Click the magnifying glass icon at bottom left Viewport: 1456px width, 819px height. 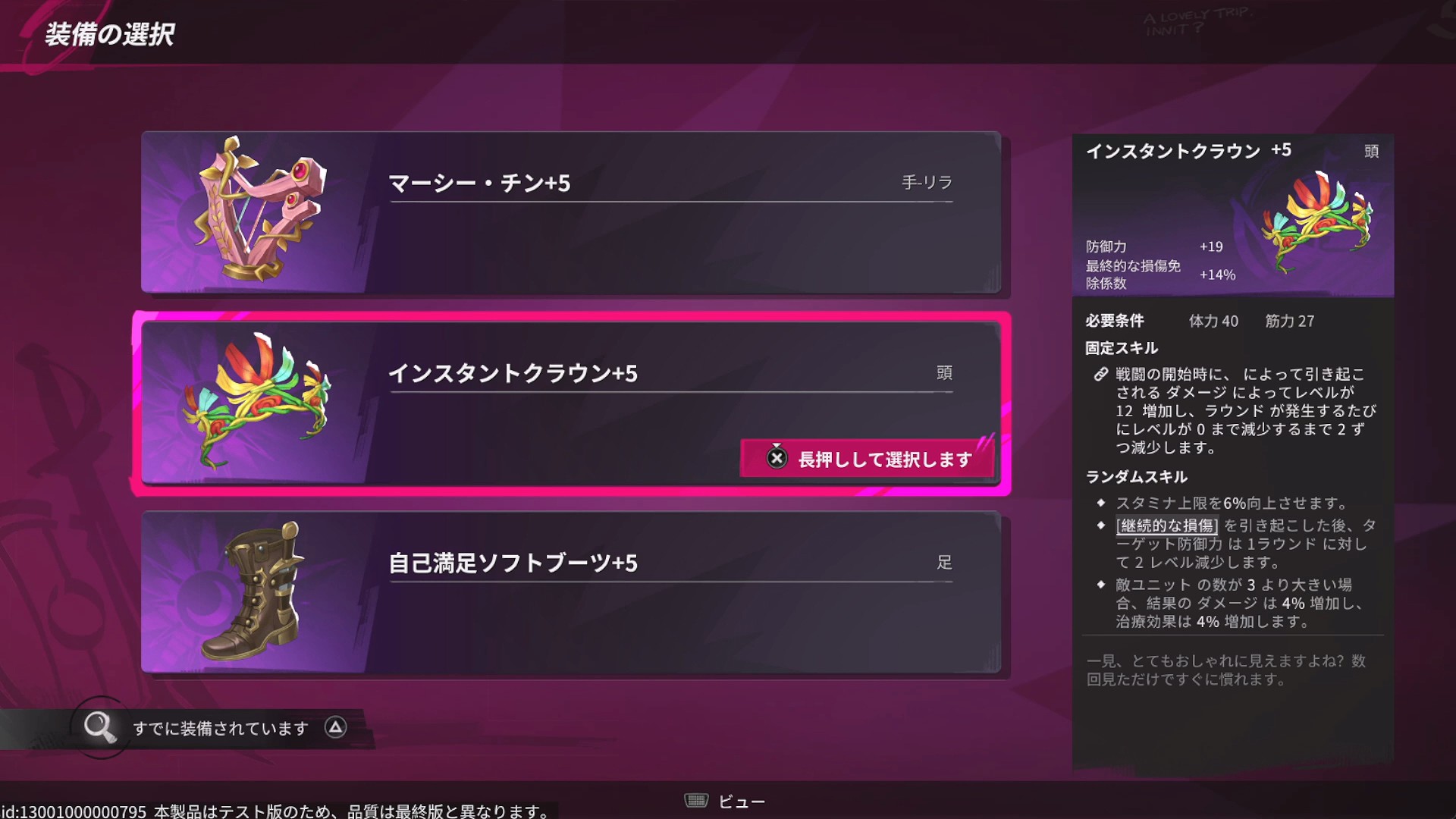point(99,726)
